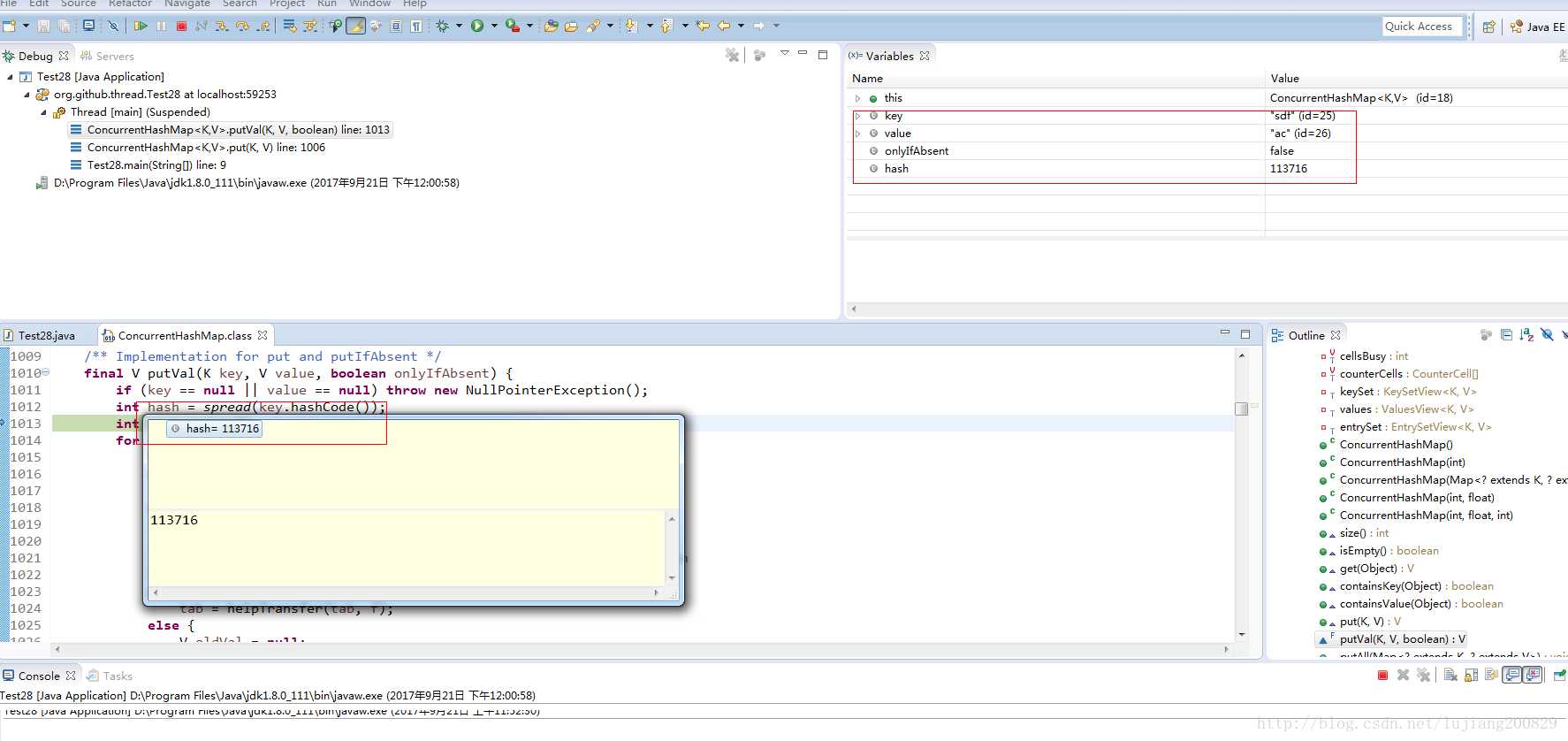
Task: Click the Debug bug launch icon
Action: tap(443, 26)
